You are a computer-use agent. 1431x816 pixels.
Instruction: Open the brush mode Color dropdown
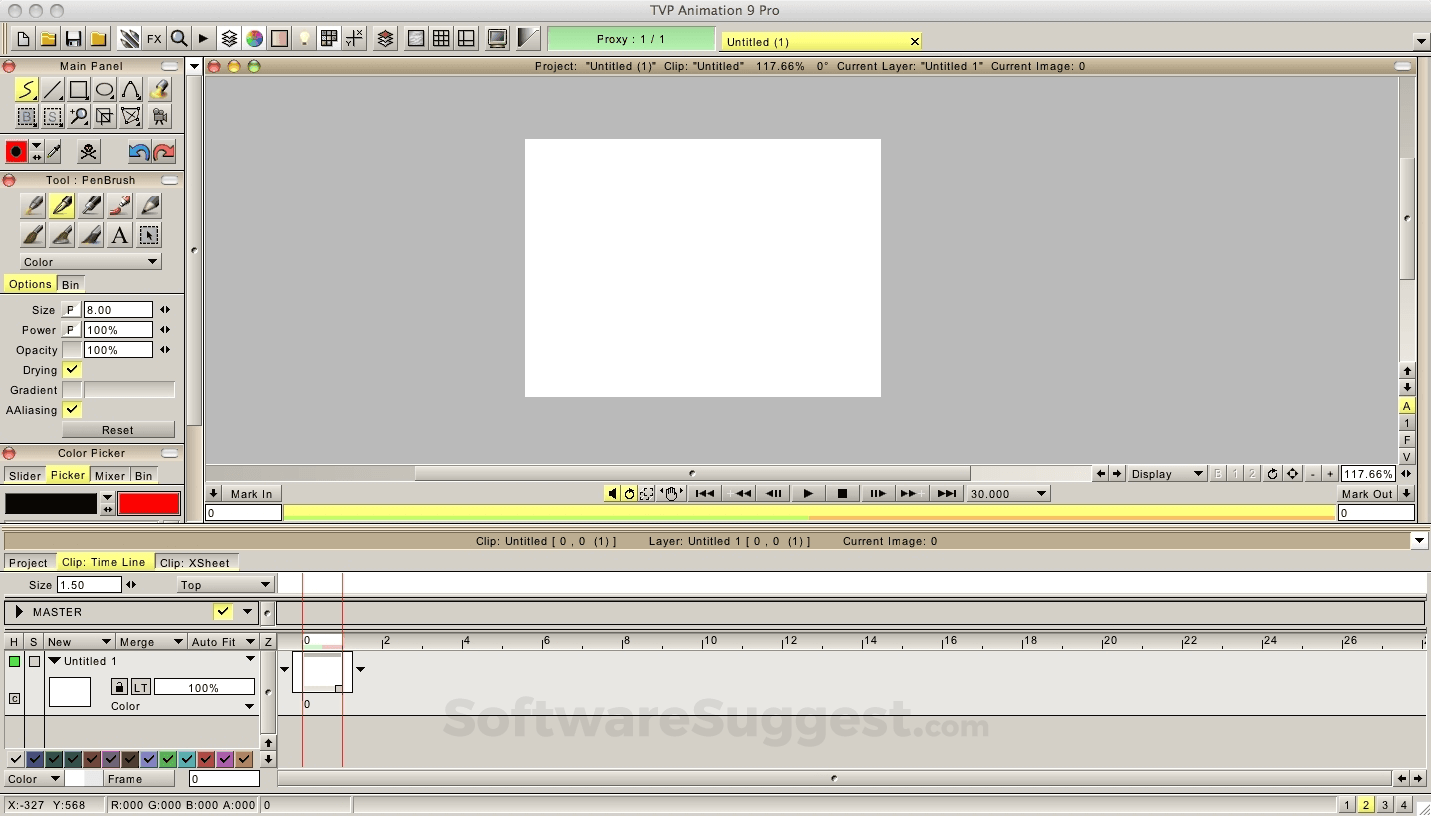(x=90, y=262)
